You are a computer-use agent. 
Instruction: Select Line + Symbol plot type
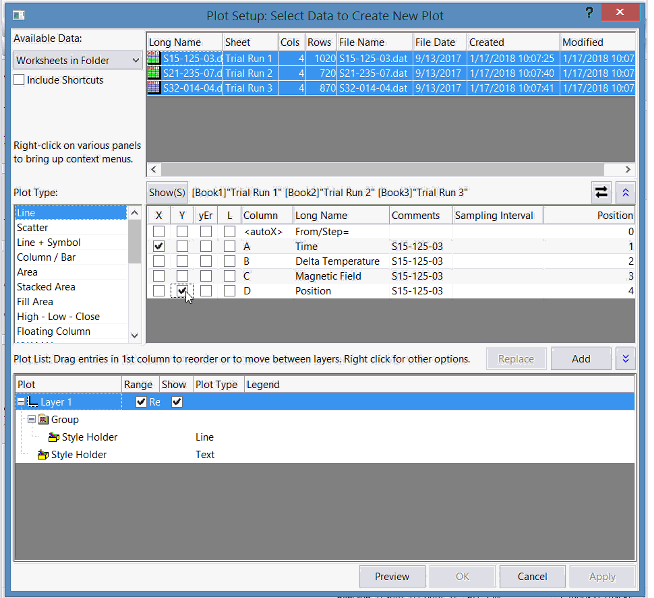71,242
